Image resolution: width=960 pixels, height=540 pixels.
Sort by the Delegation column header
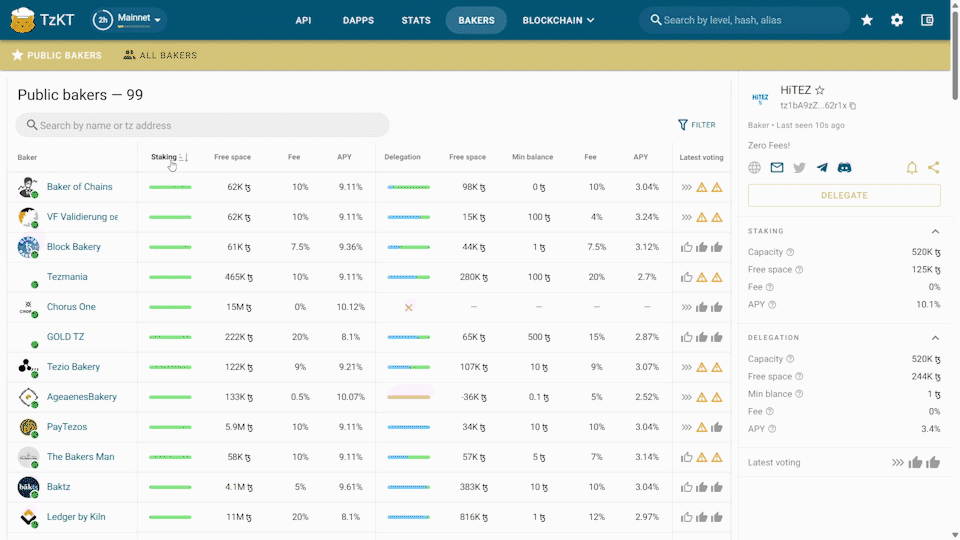pyautogui.click(x=402, y=157)
